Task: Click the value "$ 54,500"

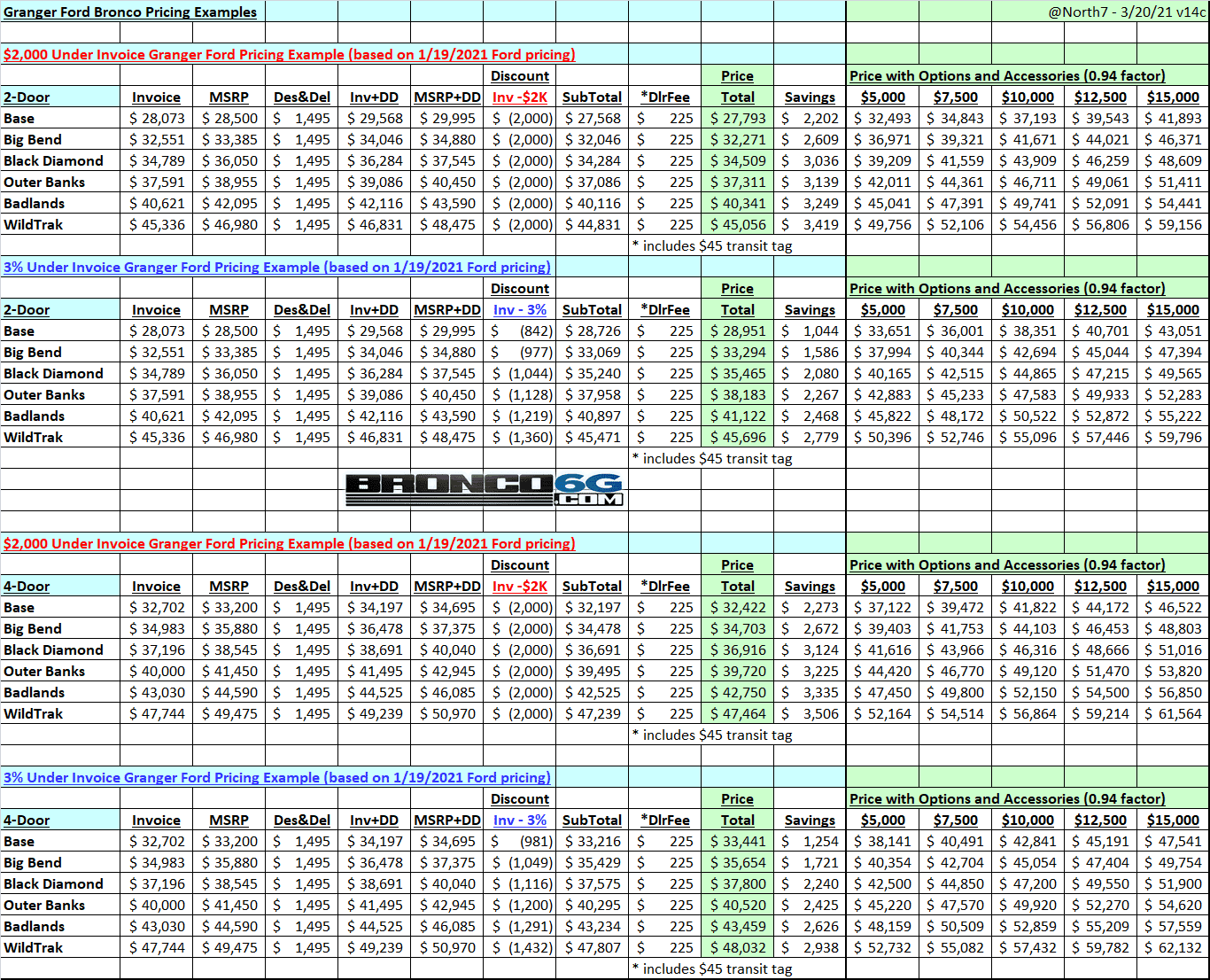Action: [x=1101, y=693]
